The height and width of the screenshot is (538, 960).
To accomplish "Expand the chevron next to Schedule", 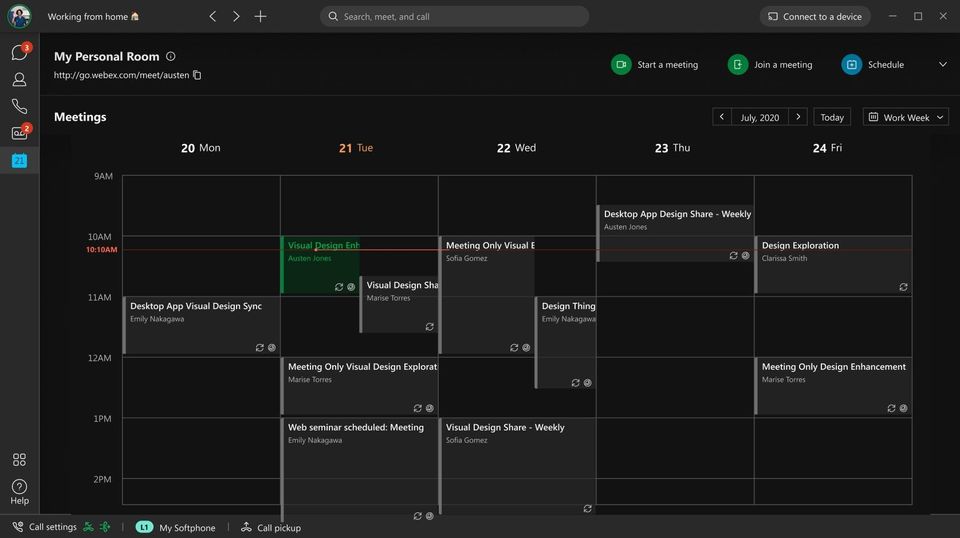I will (x=943, y=64).
